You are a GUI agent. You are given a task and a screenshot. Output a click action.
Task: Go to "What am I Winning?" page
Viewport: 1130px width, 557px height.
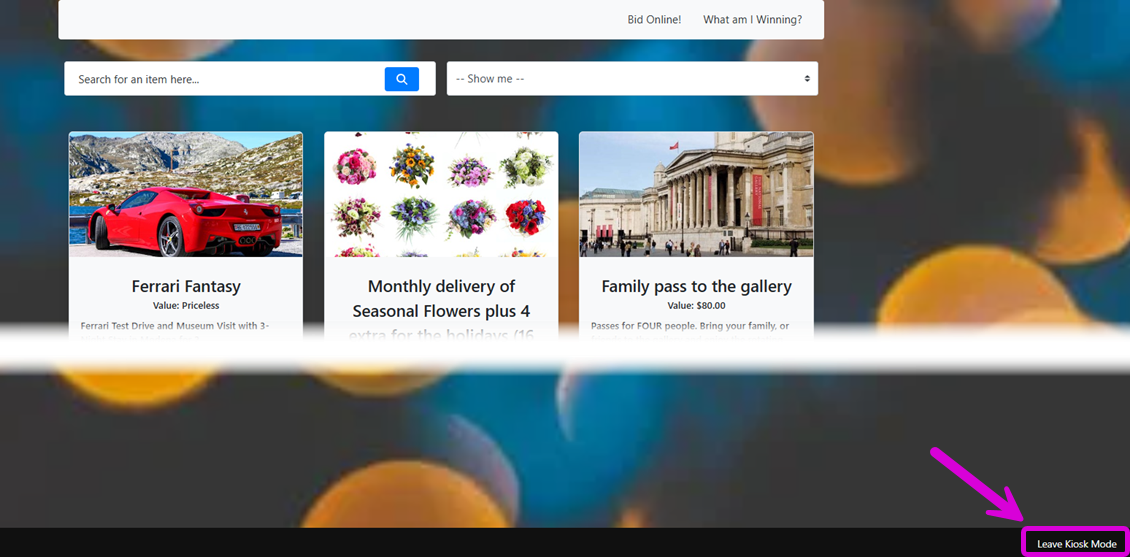click(x=752, y=19)
